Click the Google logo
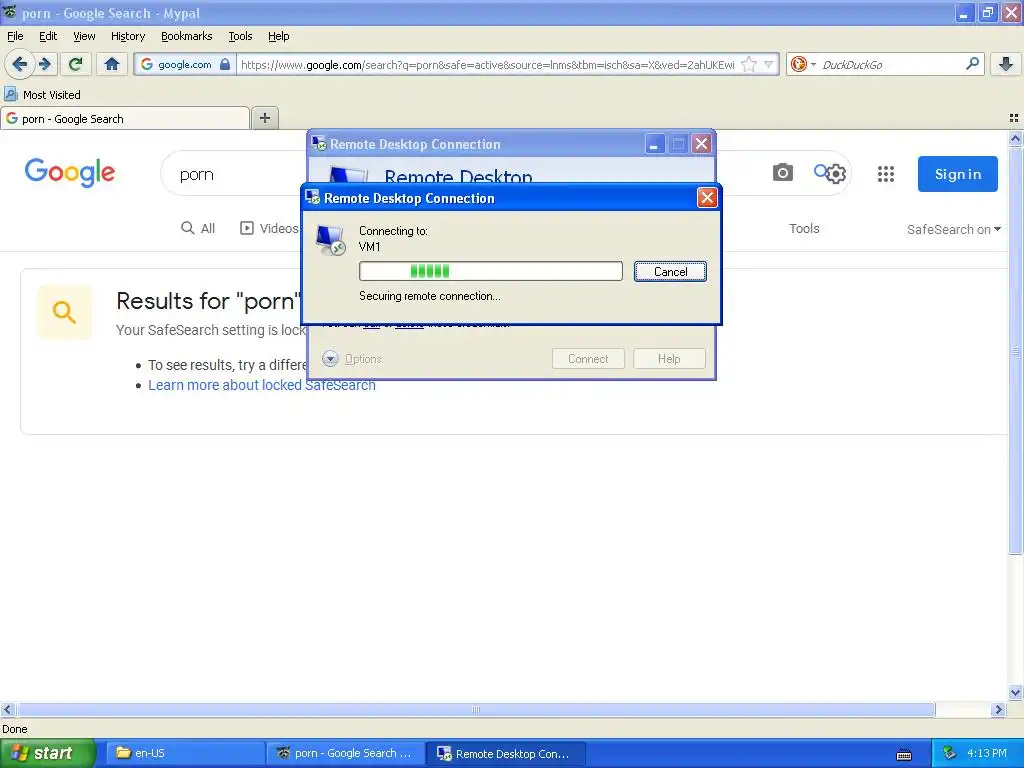 70,172
